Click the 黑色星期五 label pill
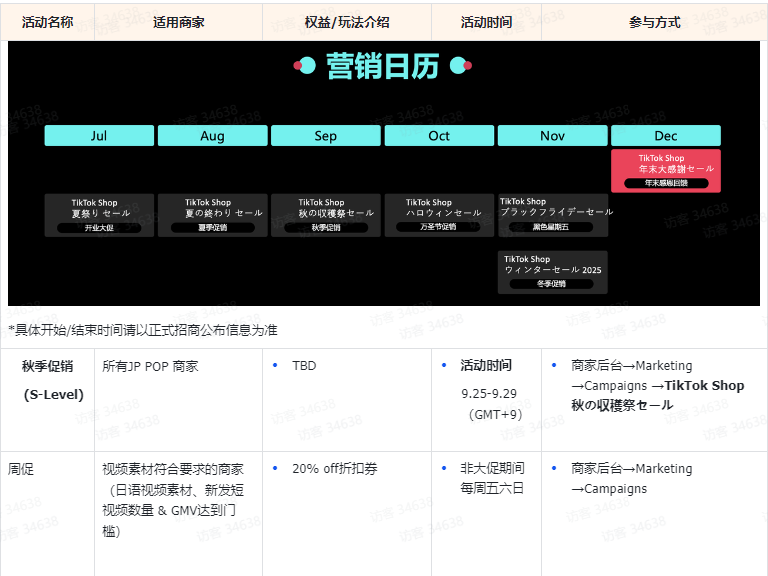 (551, 227)
